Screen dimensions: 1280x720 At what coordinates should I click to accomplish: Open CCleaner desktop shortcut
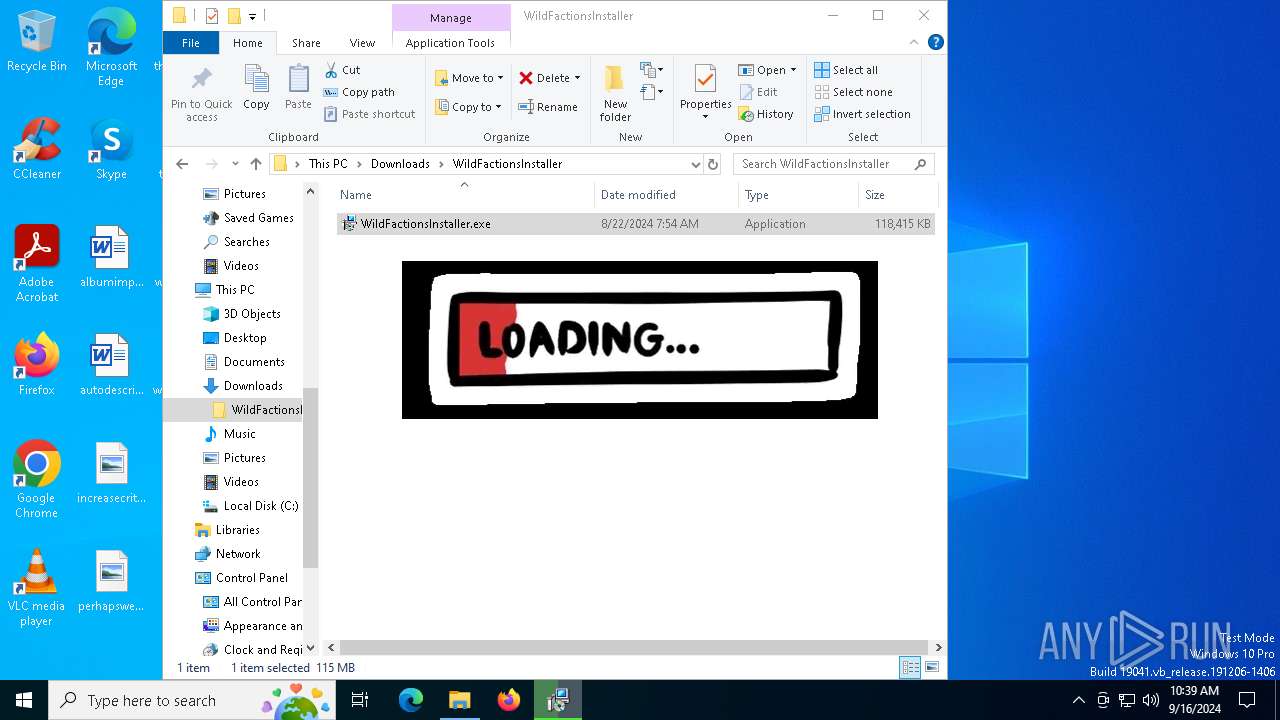pos(37,149)
